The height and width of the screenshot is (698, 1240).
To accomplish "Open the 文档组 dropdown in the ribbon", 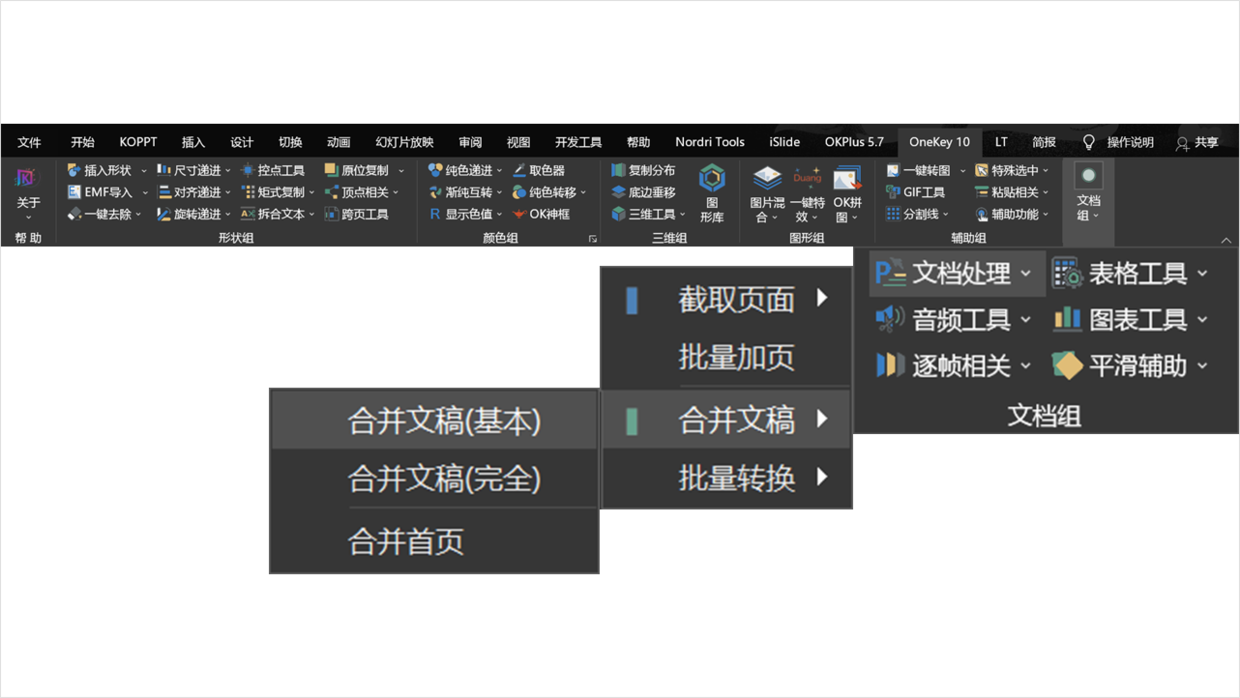I will pos(1088,193).
